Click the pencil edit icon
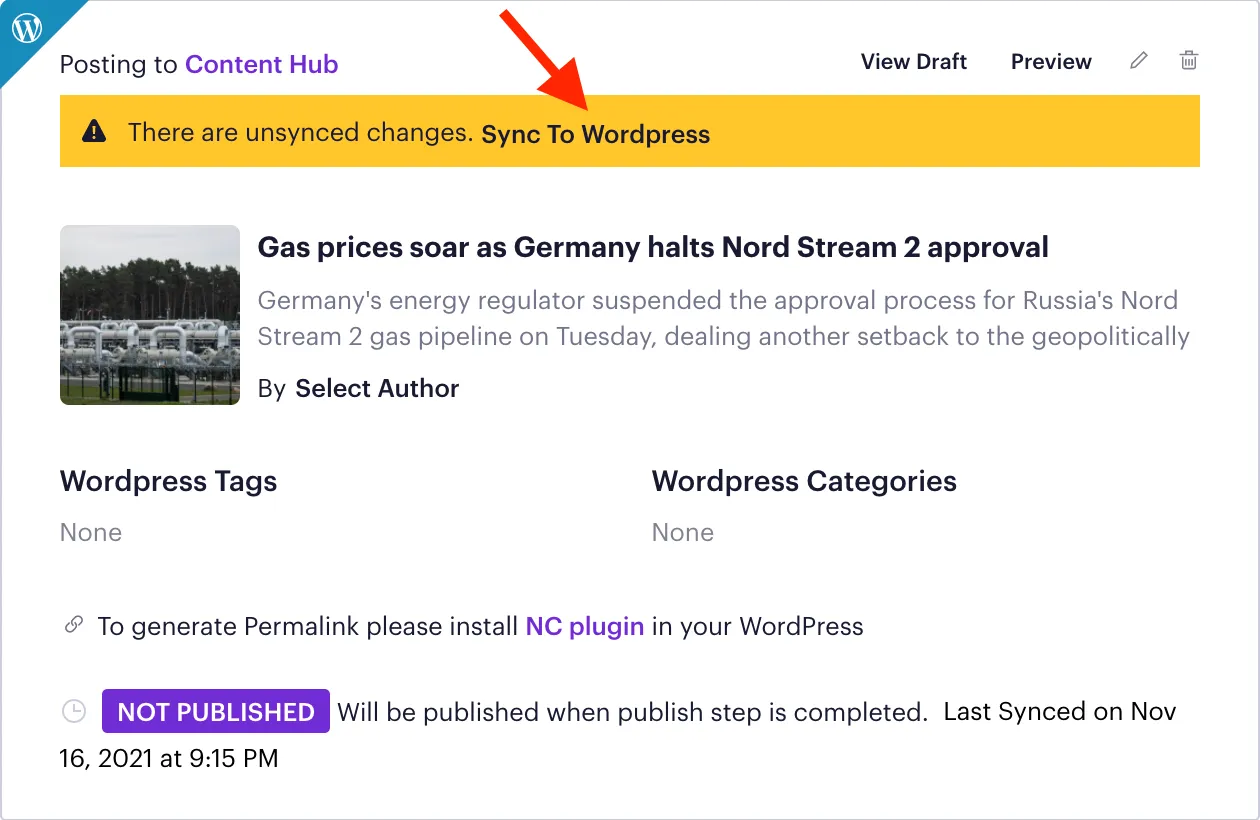 click(1138, 61)
